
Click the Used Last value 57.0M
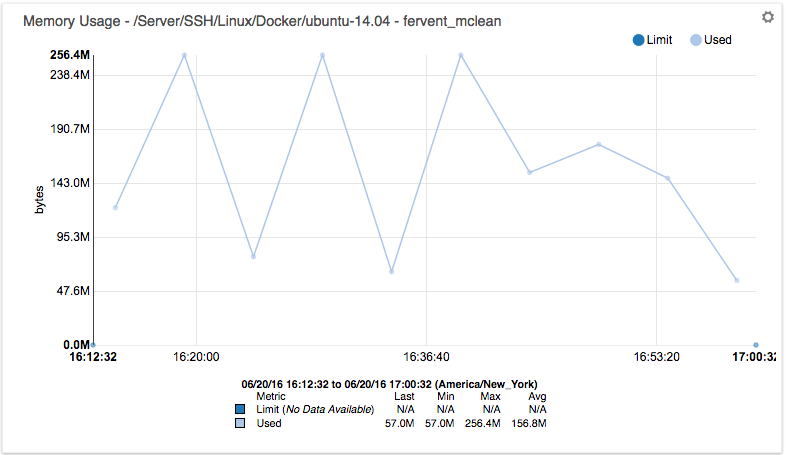click(400, 423)
